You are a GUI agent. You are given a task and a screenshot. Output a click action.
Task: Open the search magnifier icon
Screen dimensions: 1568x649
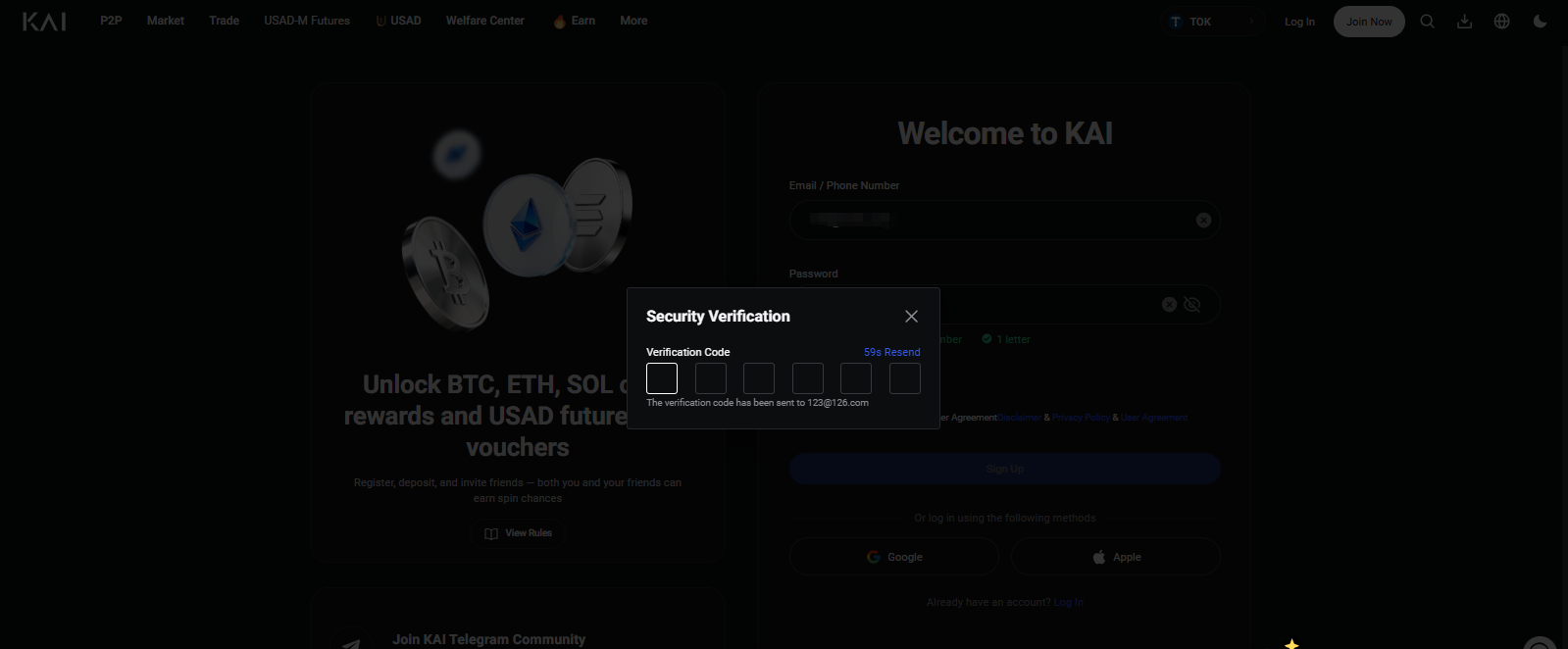tap(1427, 22)
